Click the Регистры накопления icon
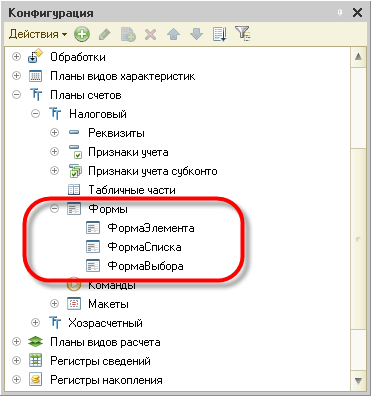The width and height of the screenshot is (371, 396). pos(35,380)
